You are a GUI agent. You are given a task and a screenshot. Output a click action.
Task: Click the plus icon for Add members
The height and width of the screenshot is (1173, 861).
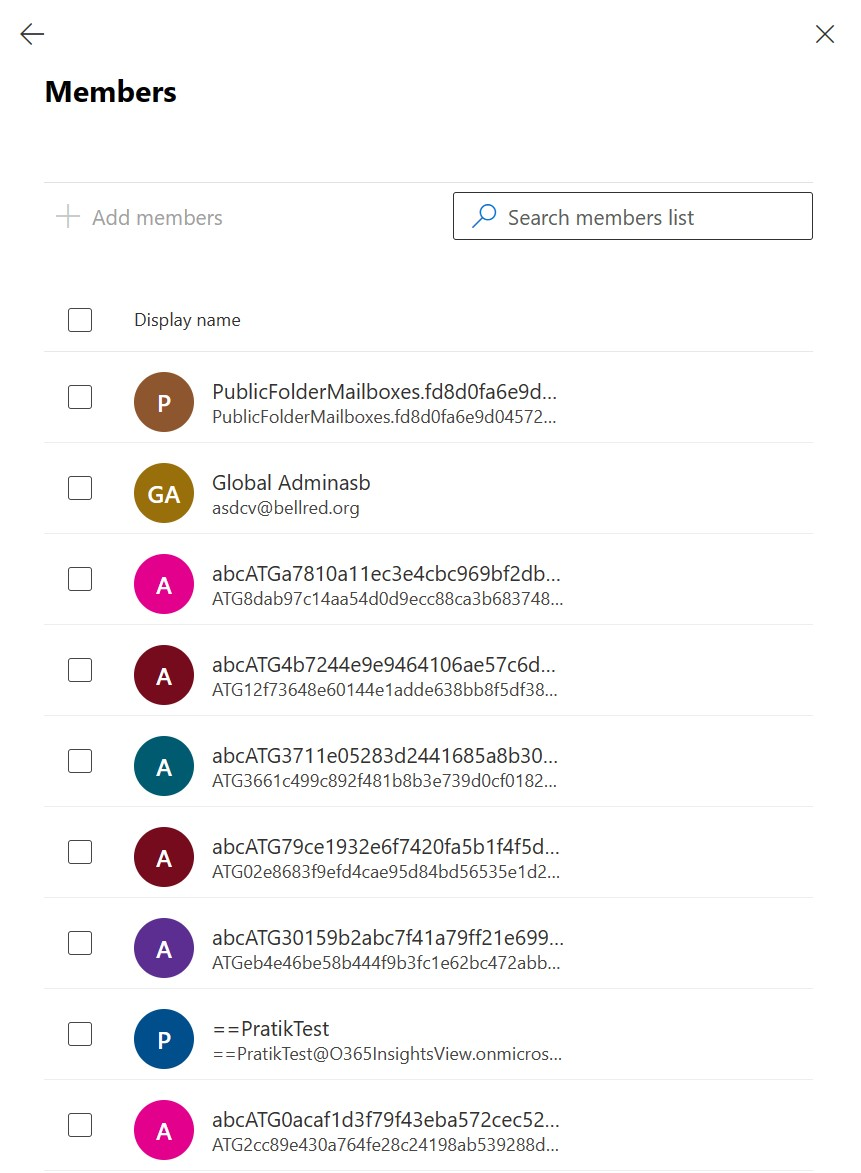point(67,217)
